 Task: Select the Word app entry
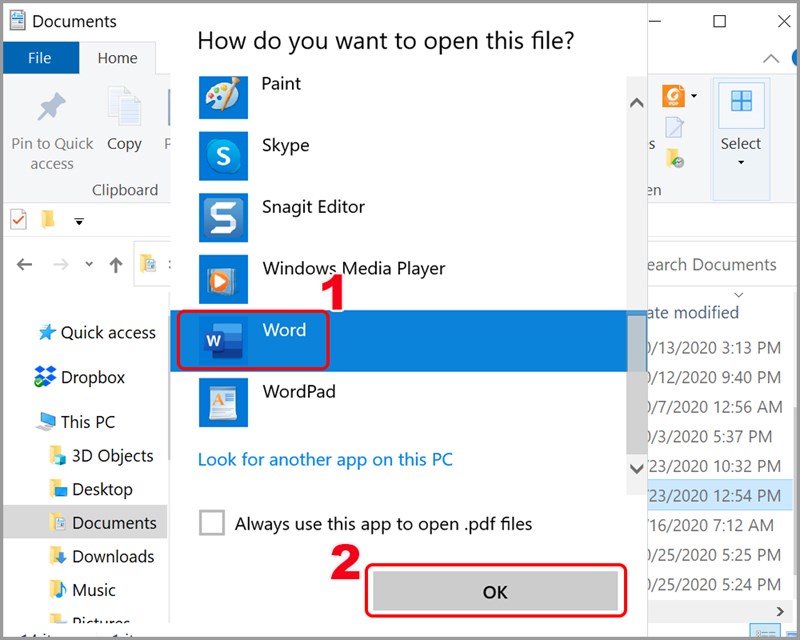[x=284, y=330]
